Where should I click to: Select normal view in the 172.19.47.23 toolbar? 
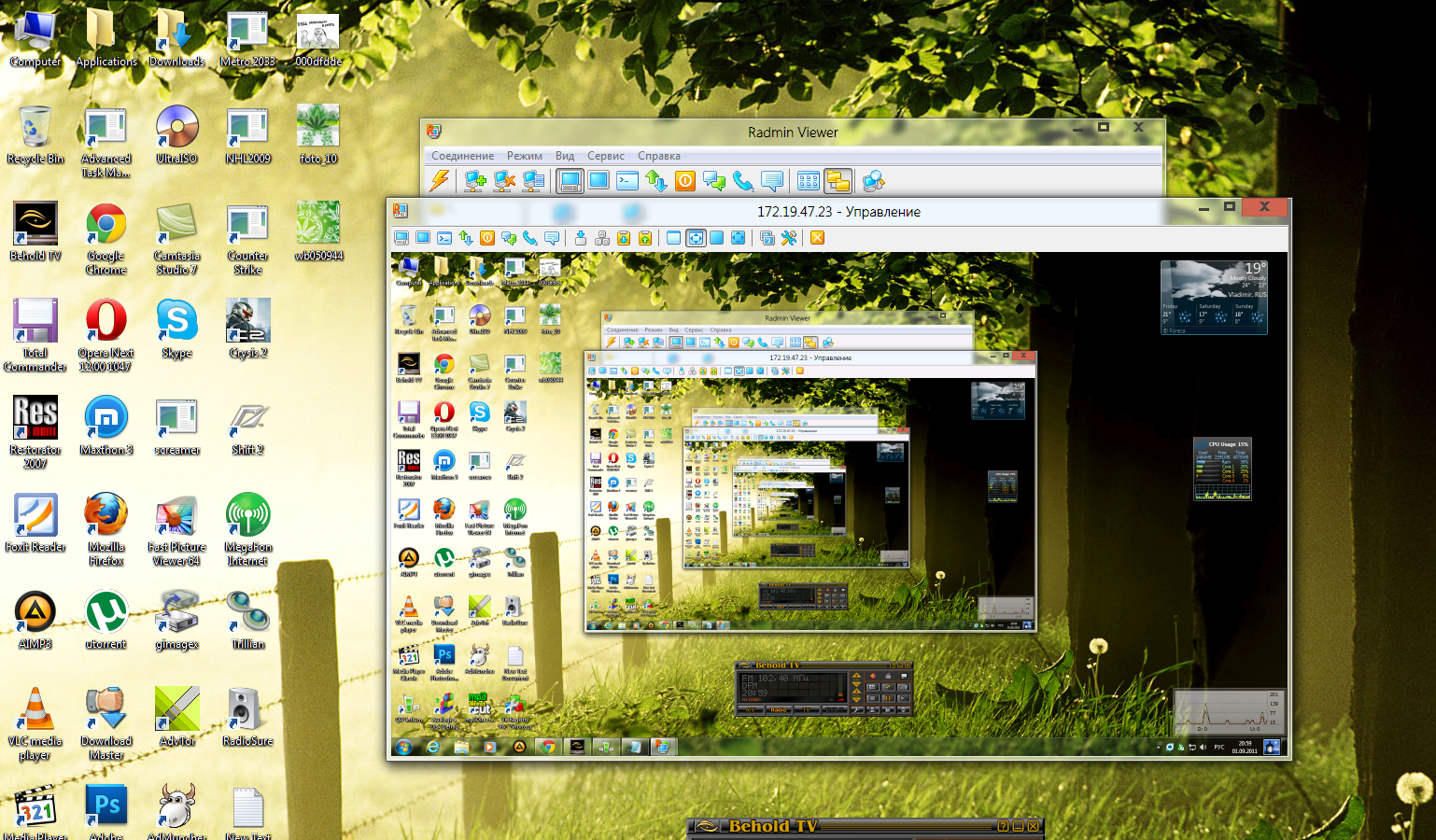tap(674, 238)
